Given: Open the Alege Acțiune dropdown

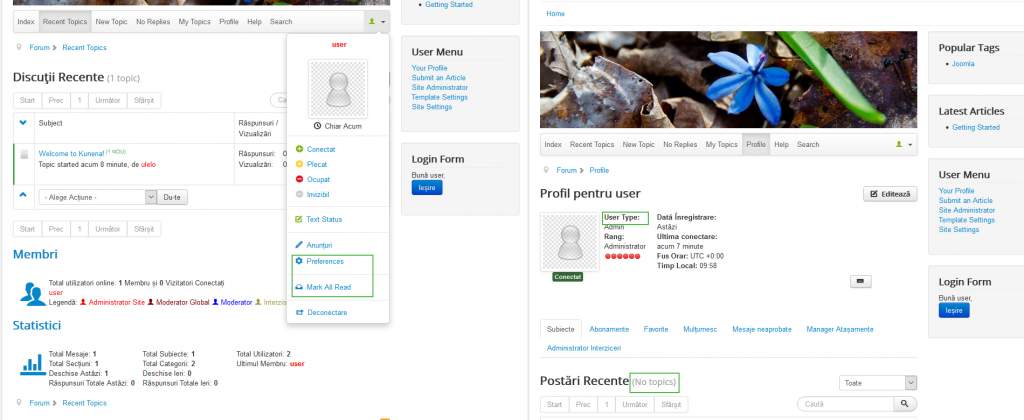Looking at the screenshot, I should point(98,197).
